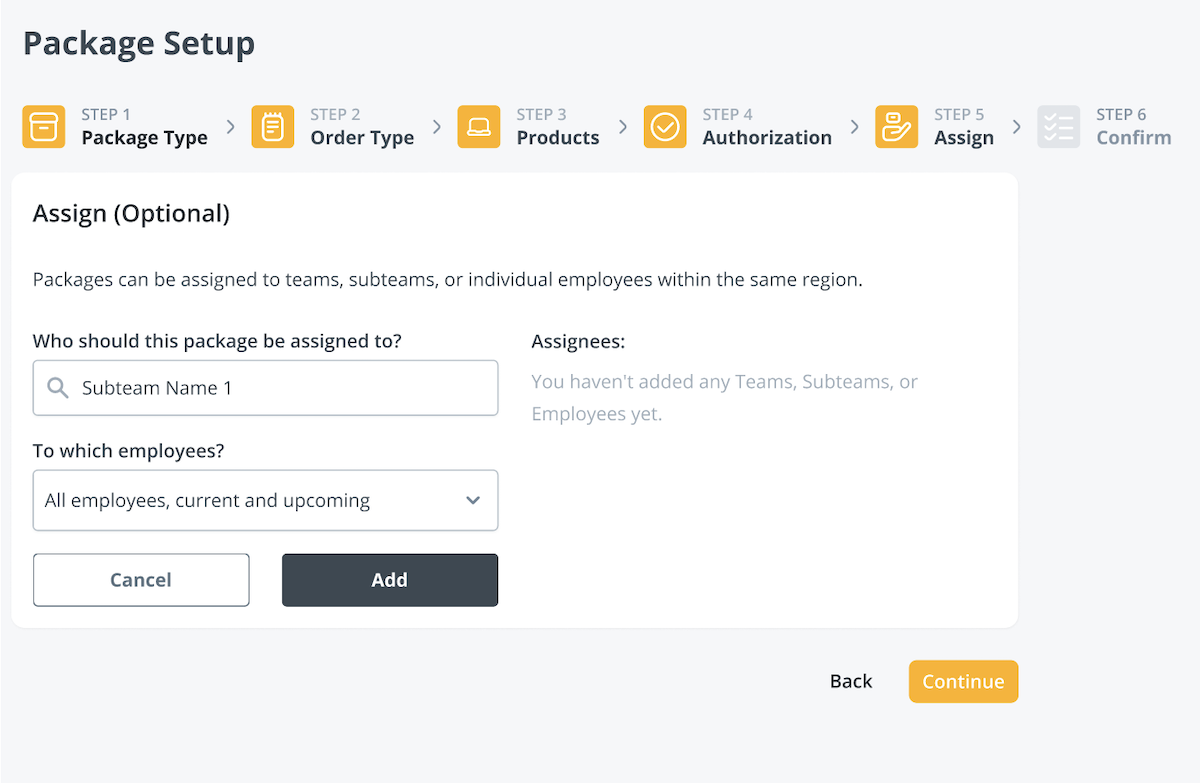Switch to Step 2 Order Type label
This screenshot has width=1200, height=783.
362,137
